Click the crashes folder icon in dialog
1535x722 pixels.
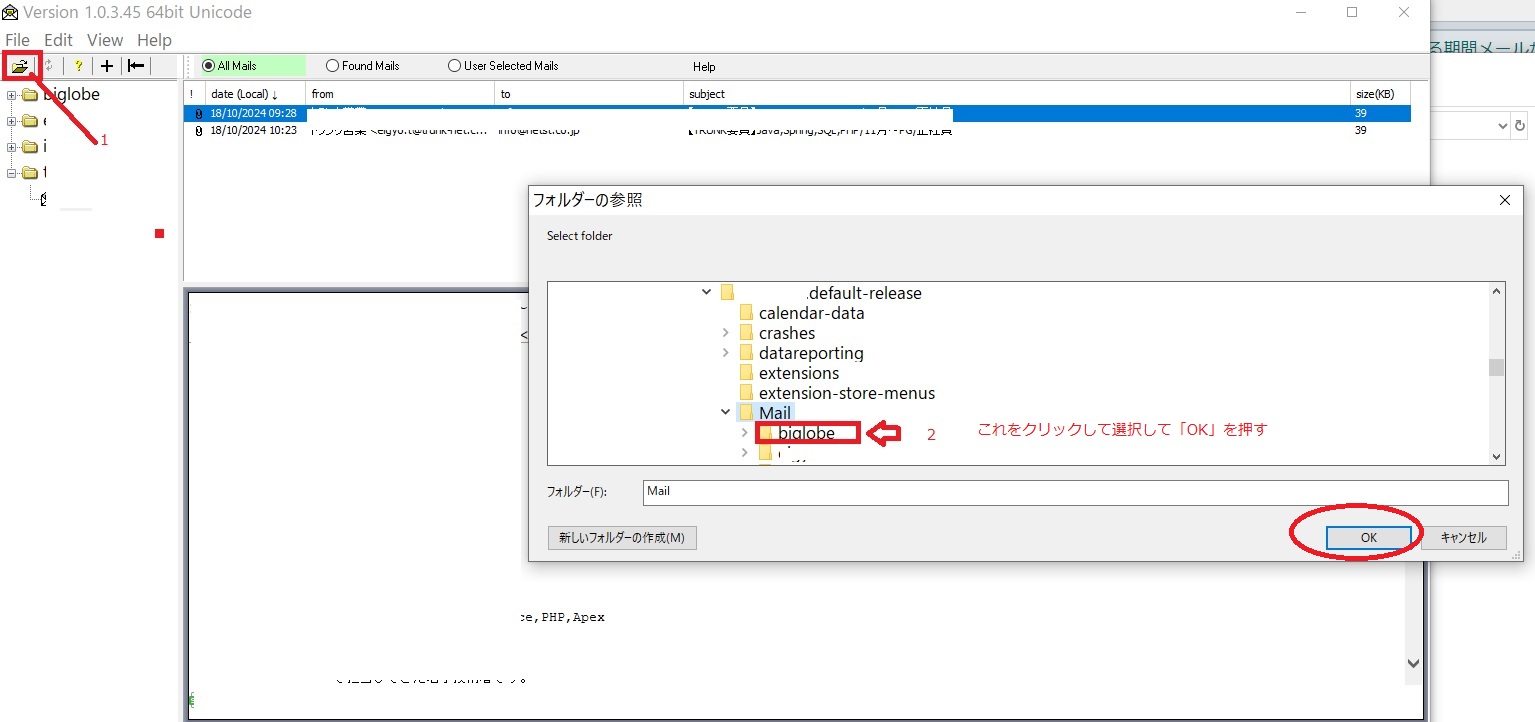point(746,333)
